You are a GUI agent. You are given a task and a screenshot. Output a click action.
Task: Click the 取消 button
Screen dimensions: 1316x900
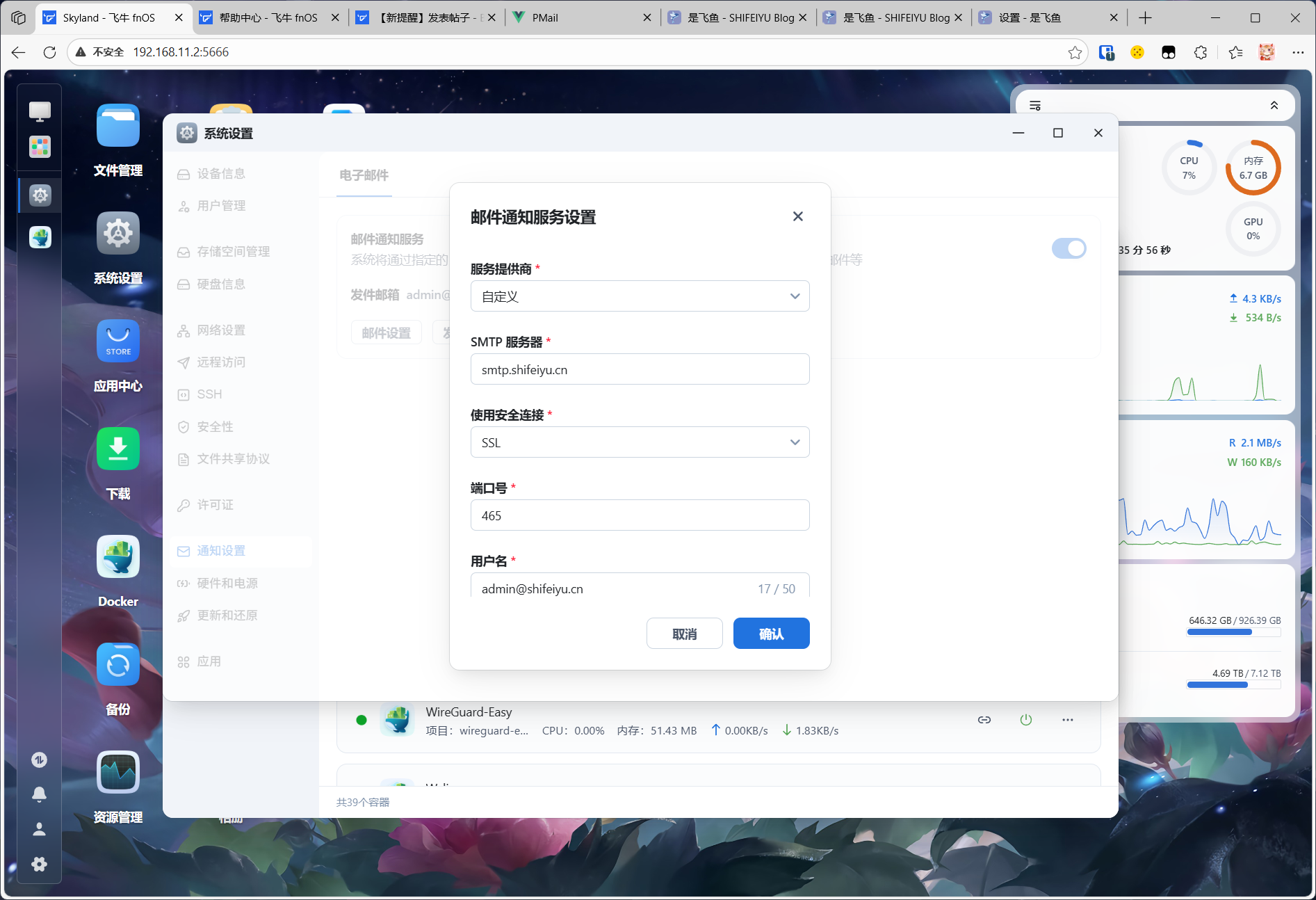coord(685,634)
